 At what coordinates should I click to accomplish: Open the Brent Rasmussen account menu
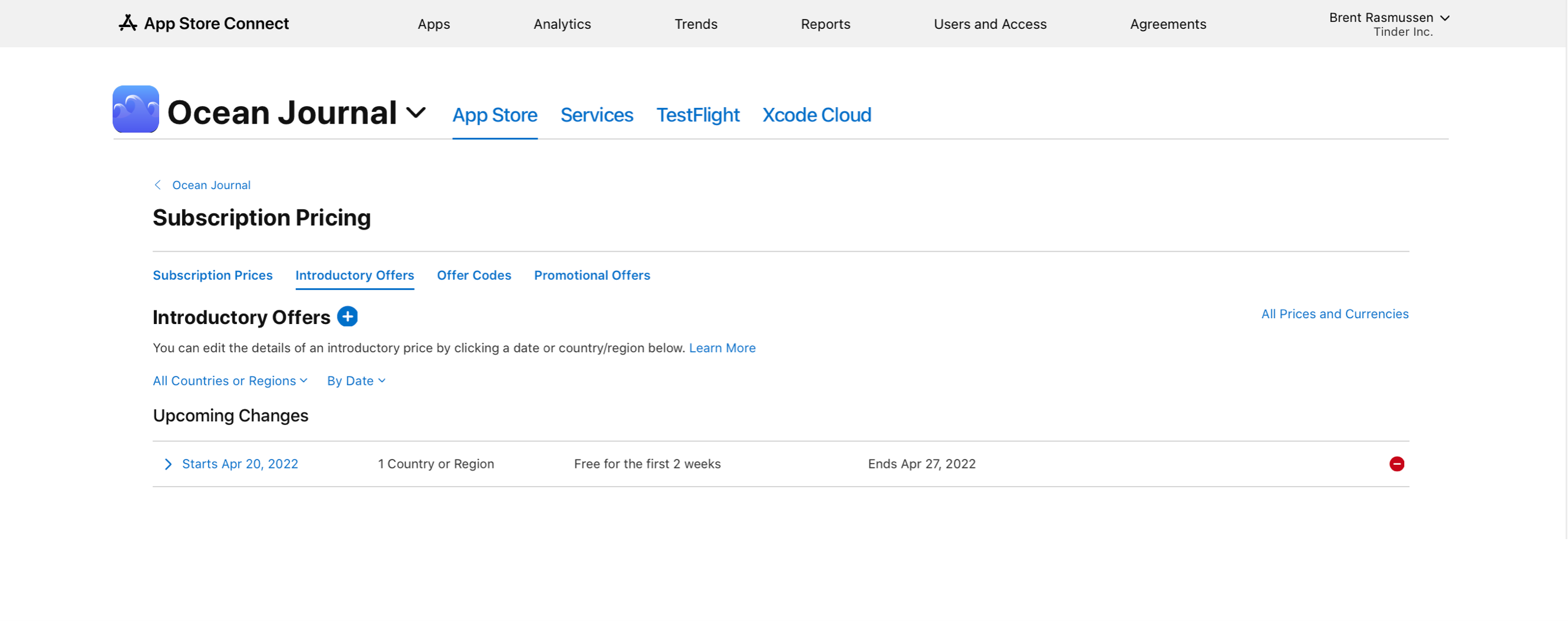pos(1388,23)
